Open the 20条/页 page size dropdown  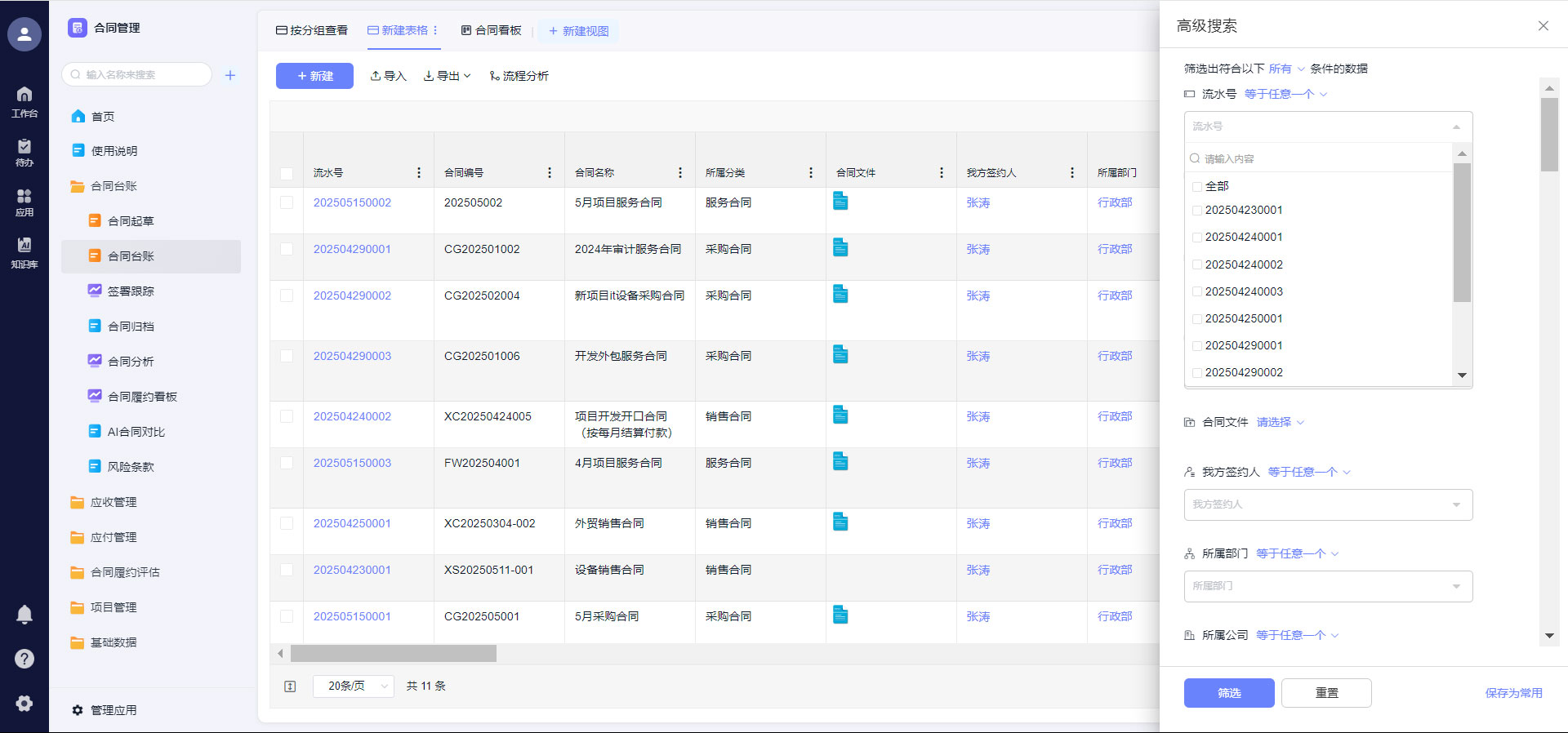tap(354, 686)
